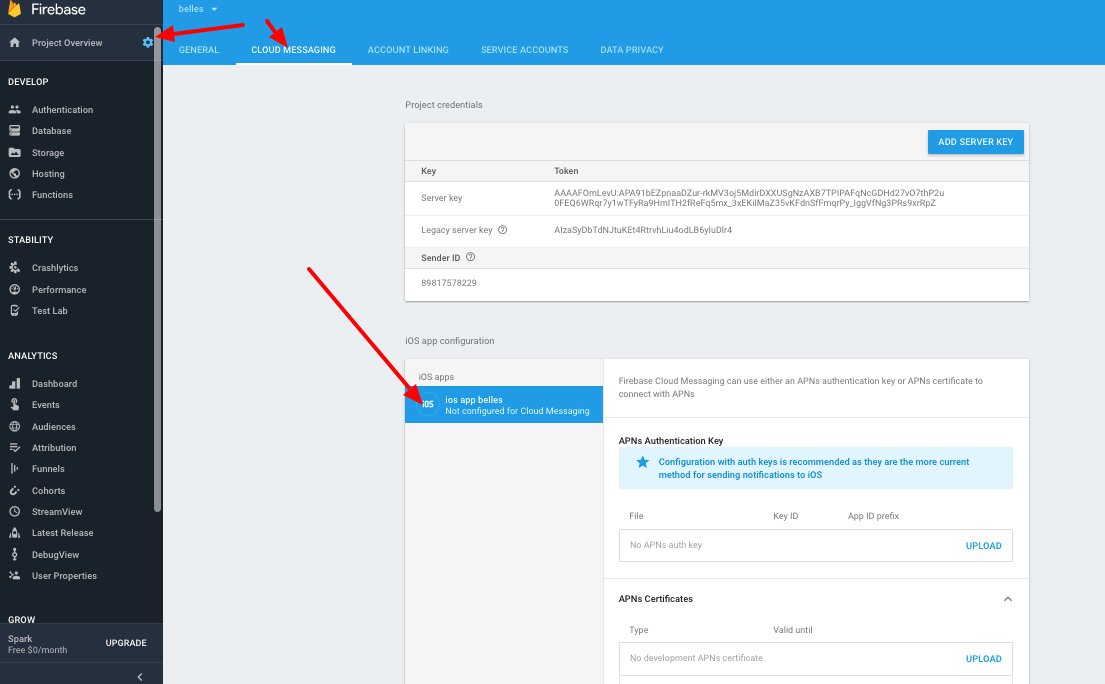Open Project Overview link

[x=67, y=43]
